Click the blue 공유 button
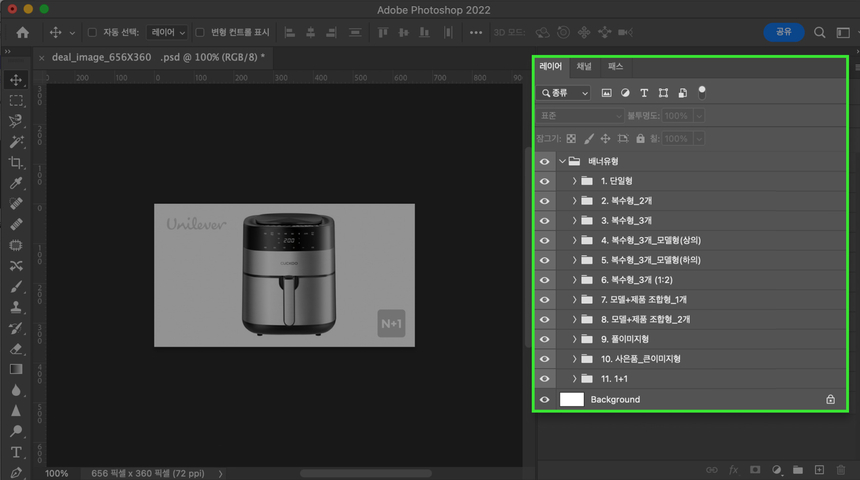The image size is (860, 480). [783, 32]
